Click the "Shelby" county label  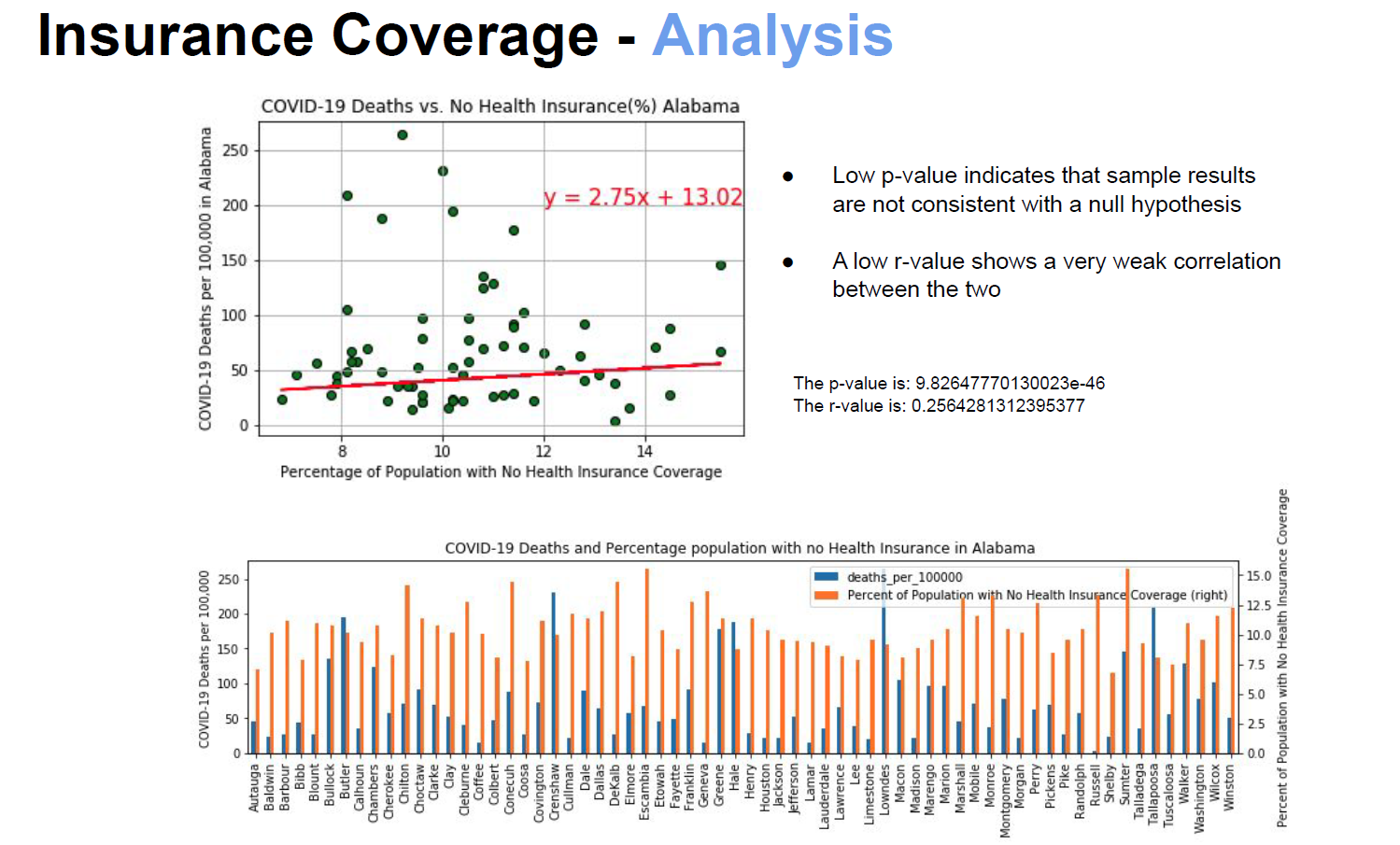tap(1110, 782)
